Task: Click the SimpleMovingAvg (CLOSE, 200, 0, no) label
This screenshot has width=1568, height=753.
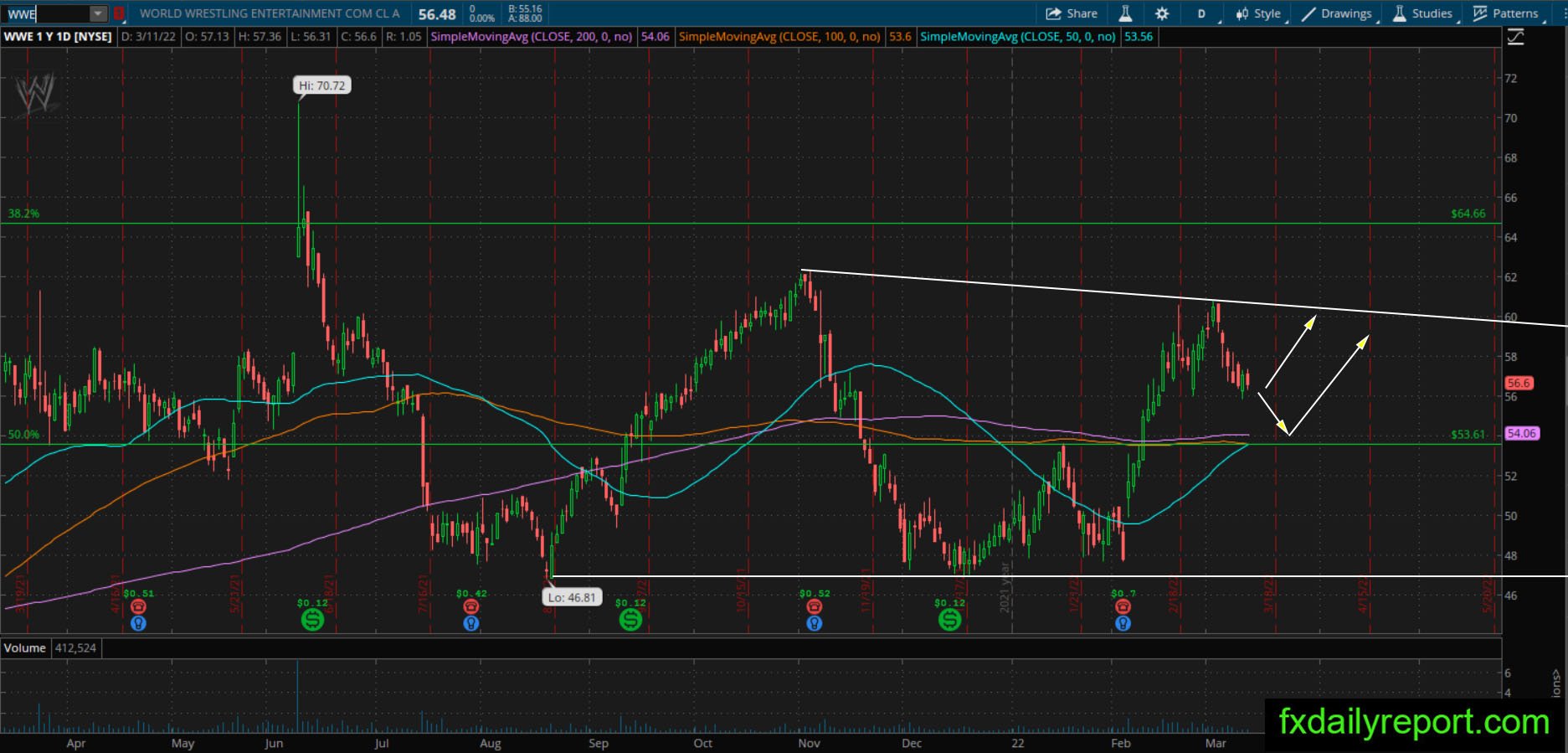Action: pos(532,37)
